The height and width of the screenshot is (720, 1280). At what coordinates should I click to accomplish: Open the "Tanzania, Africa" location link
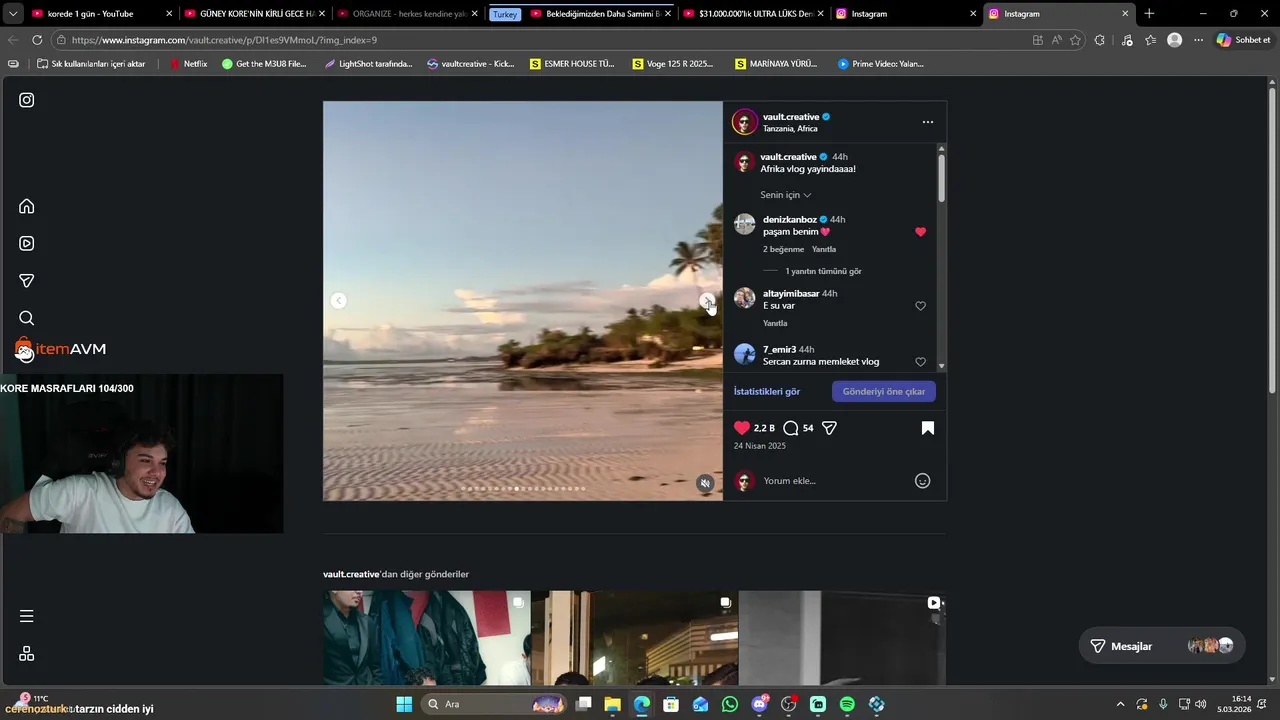tap(790, 129)
